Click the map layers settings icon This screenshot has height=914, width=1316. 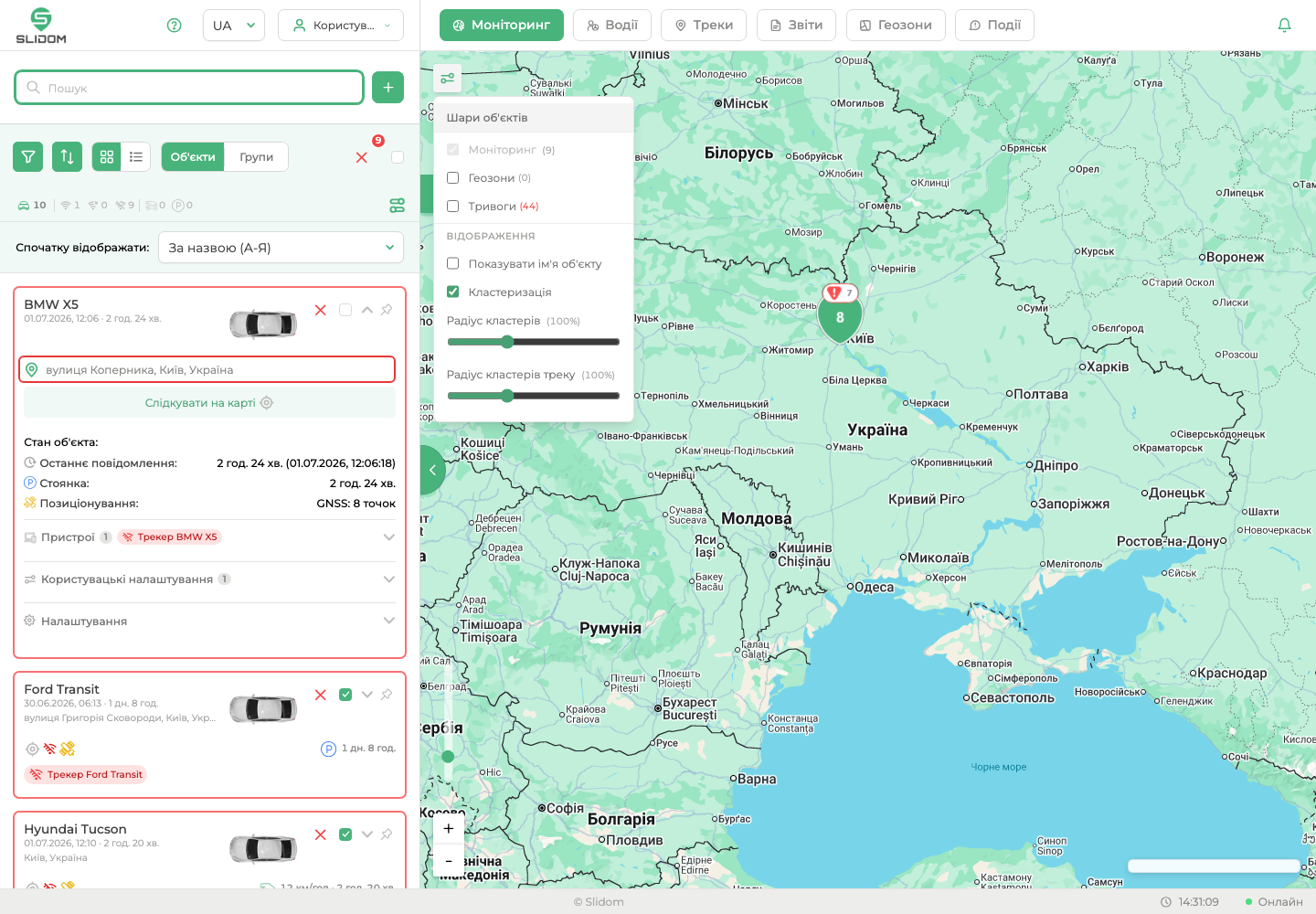pyautogui.click(x=447, y=79)
